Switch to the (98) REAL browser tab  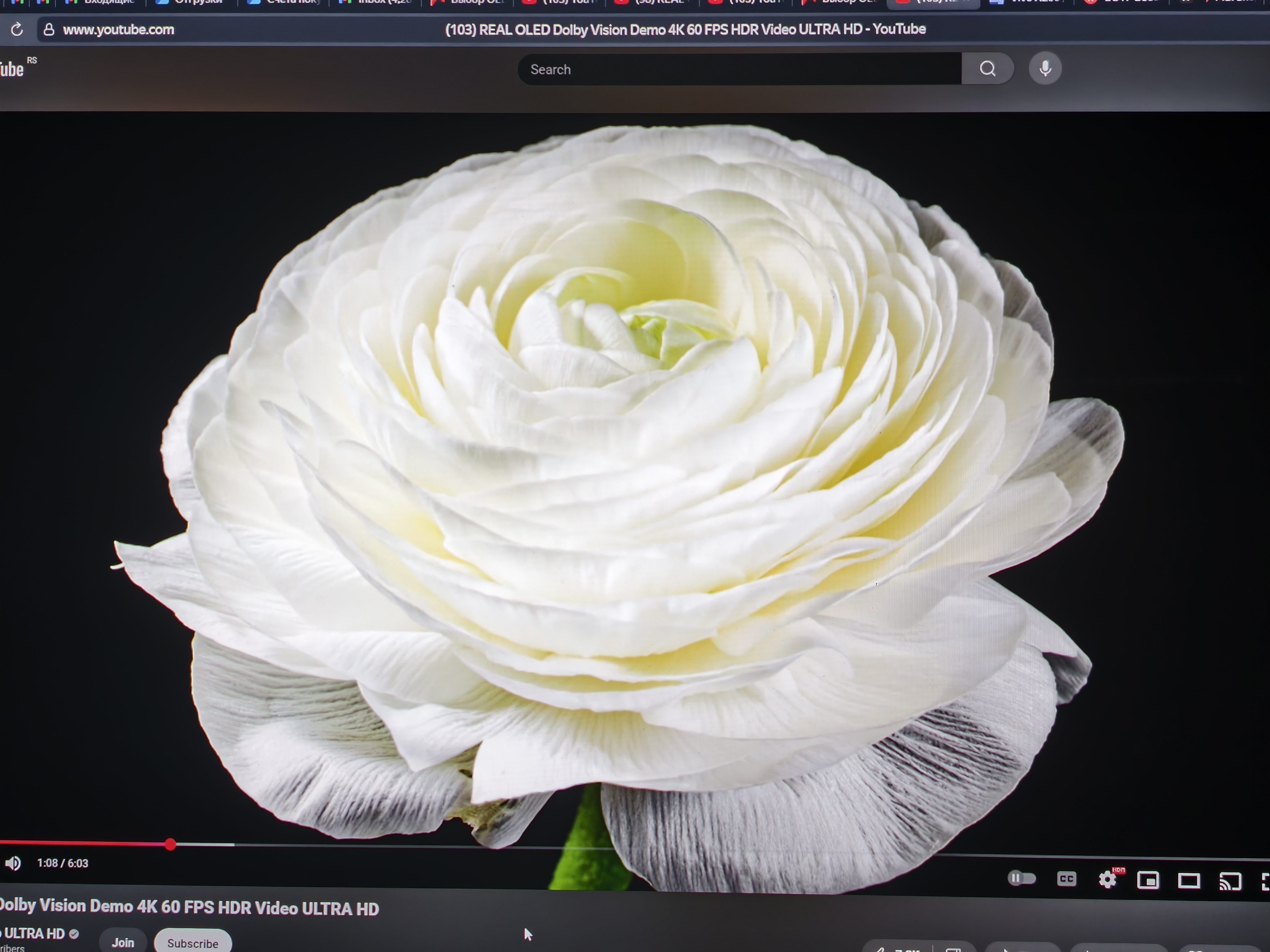click(652, 3)
